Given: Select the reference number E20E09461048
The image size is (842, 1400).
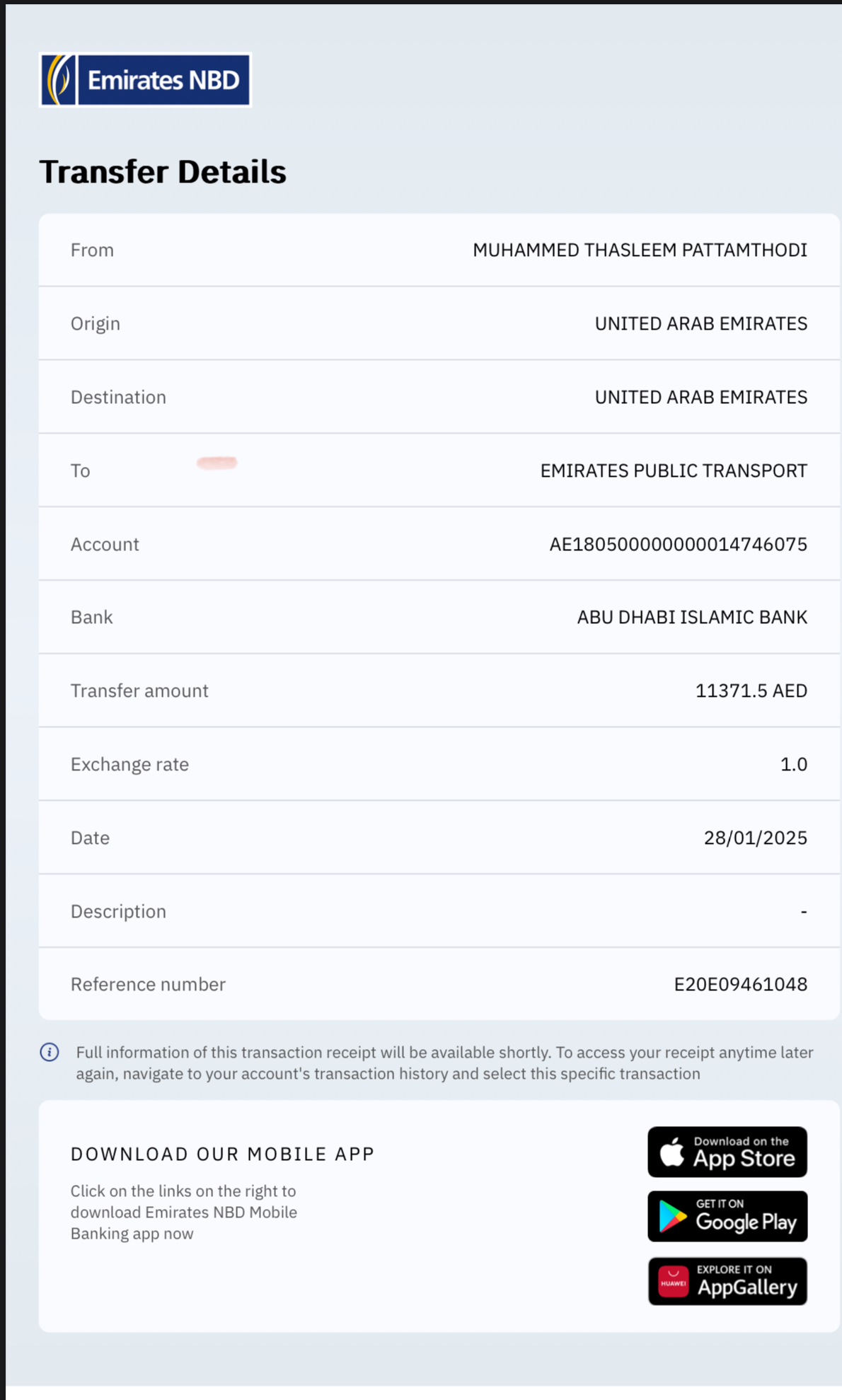Looking at the screenshot, I should pyautogui.click(x=741, y=984).
